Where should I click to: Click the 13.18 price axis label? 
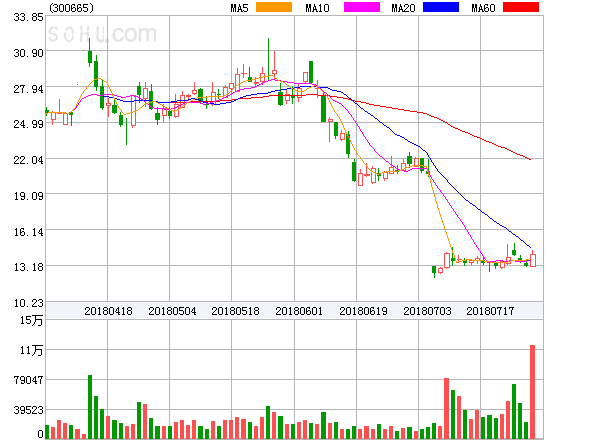coord(28,267)
